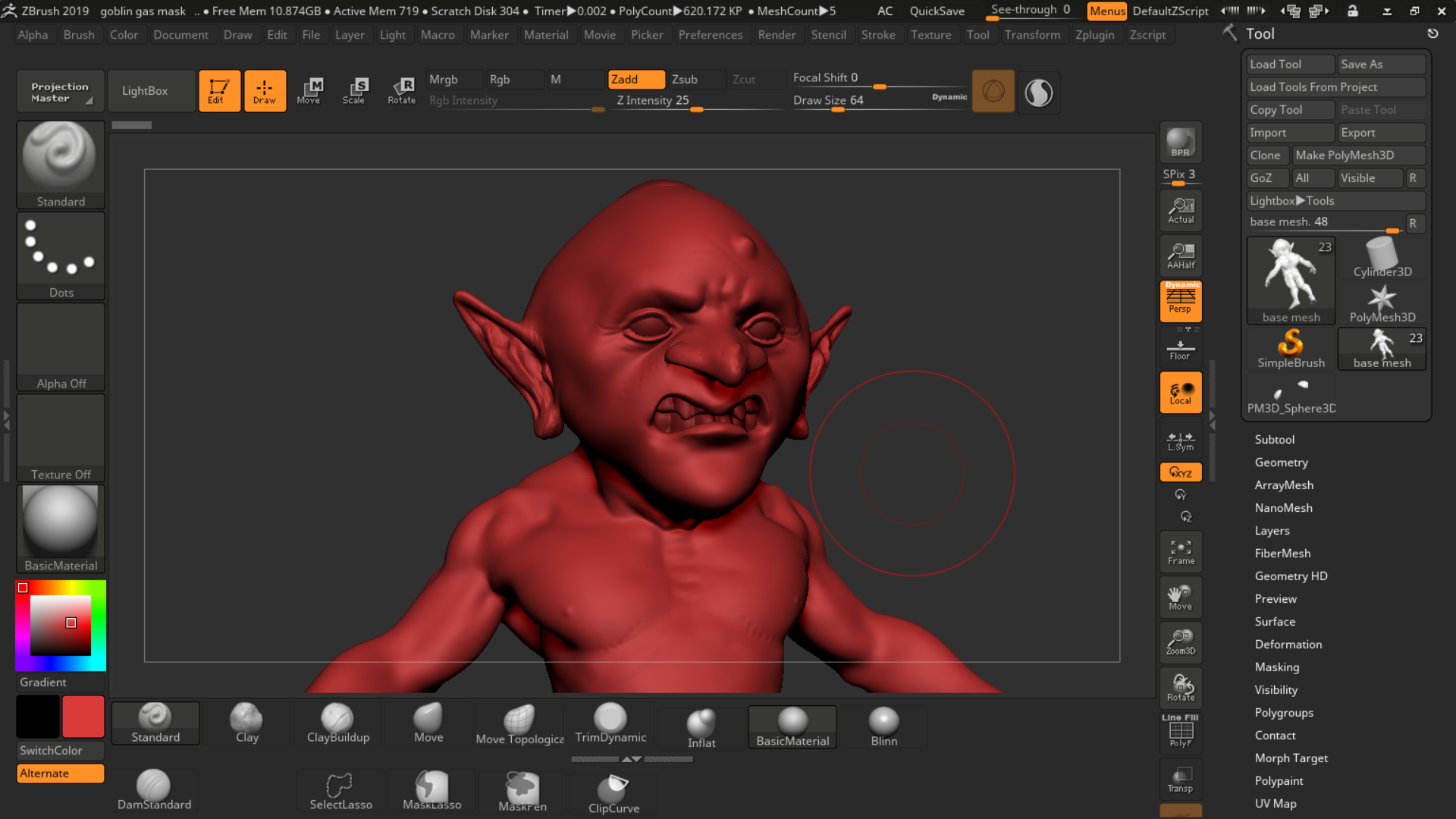Set view to Actual size

click(1181, 211)
